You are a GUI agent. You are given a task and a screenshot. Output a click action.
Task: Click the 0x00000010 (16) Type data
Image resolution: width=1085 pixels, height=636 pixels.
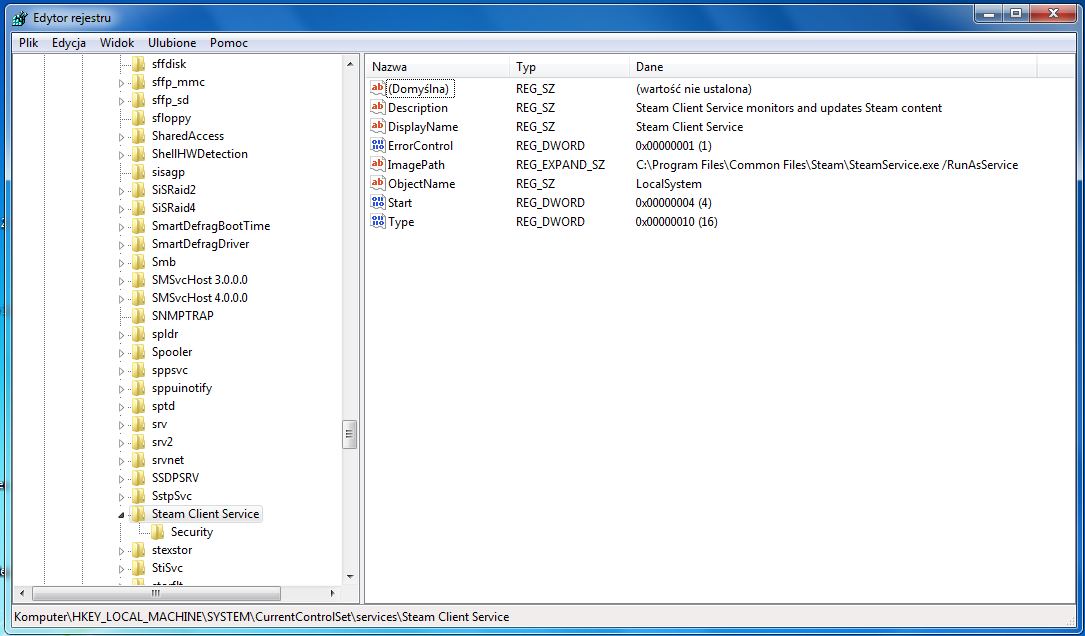677,221
